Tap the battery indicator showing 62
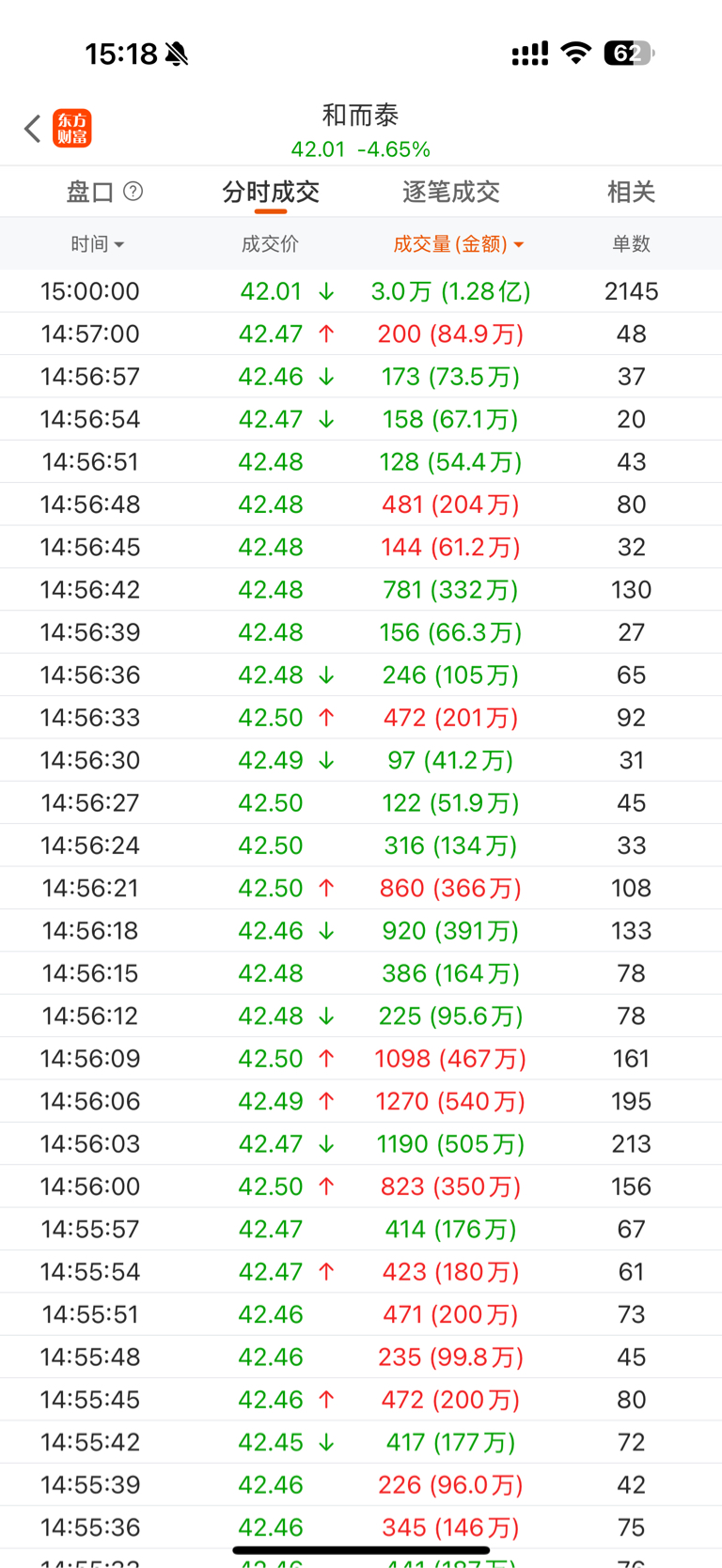The width and height of the screenshot is (722, 1568). pos(628,54)
